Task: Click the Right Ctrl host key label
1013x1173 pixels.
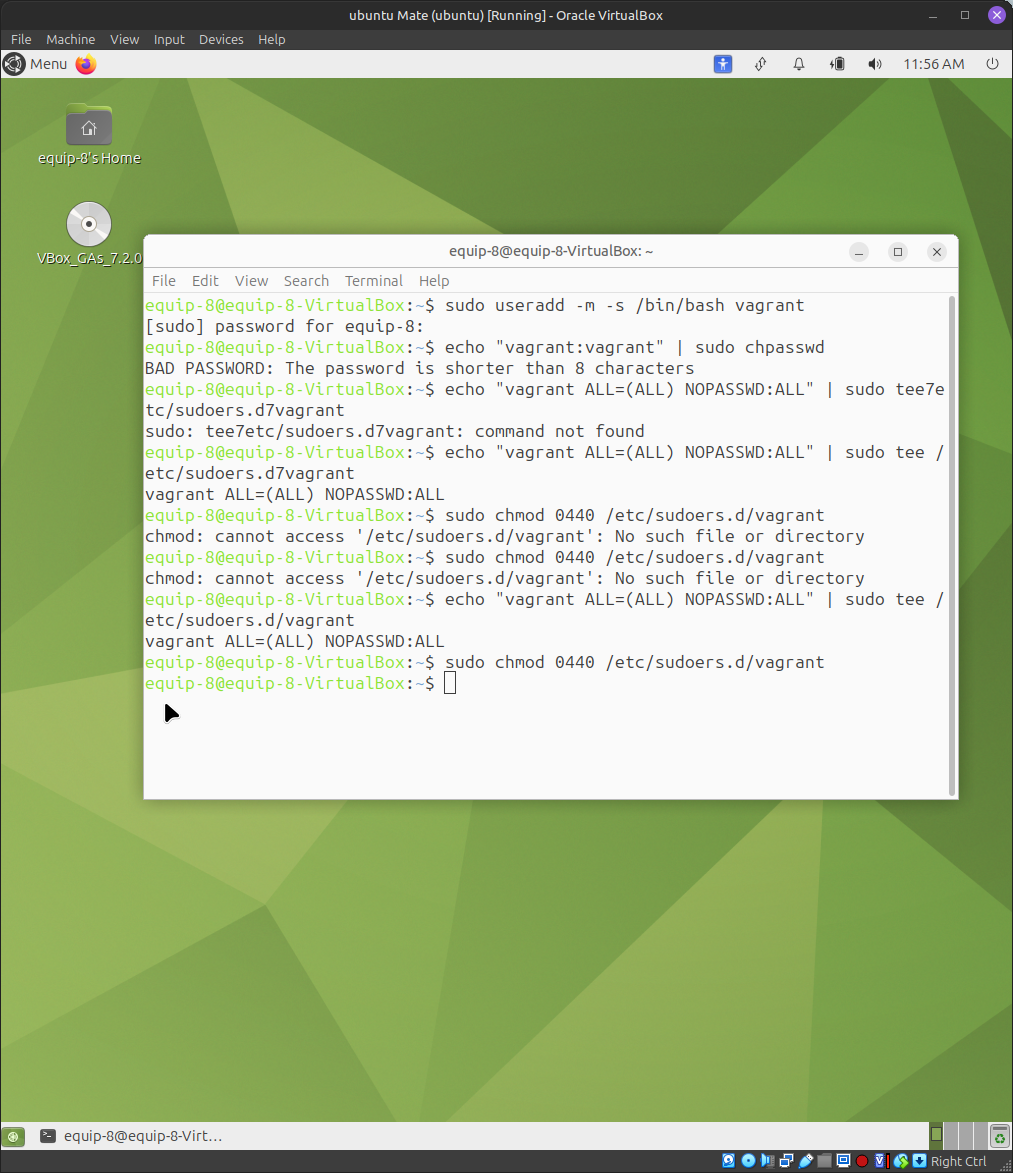Action: pyautogui.click(x=958, y=1161)
